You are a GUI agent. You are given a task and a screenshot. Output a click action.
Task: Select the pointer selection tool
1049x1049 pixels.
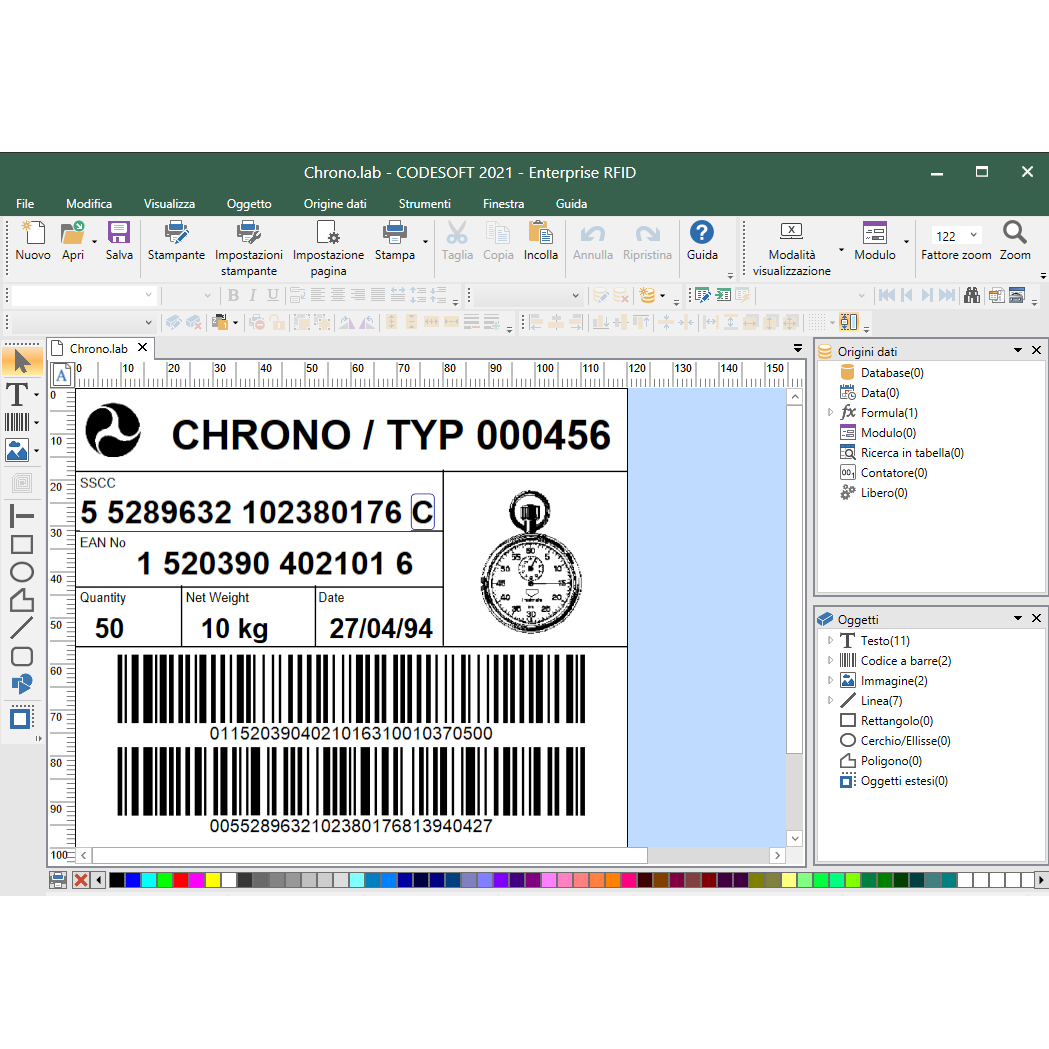click(22, 361)
